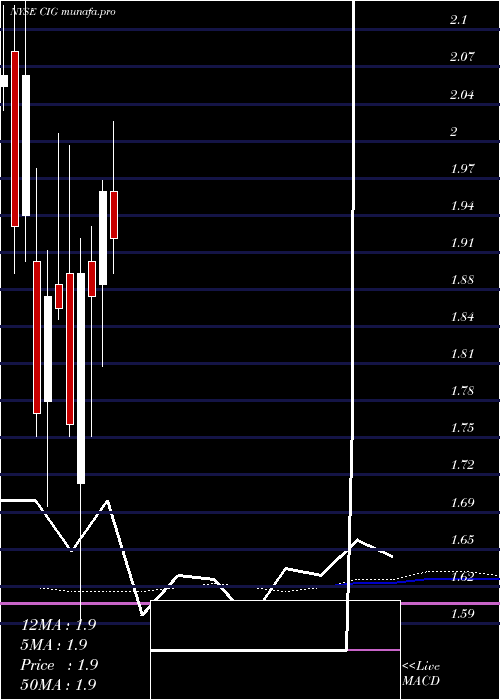
Task: Click the 1.97 price axis label
Action: tap(462, 169)
